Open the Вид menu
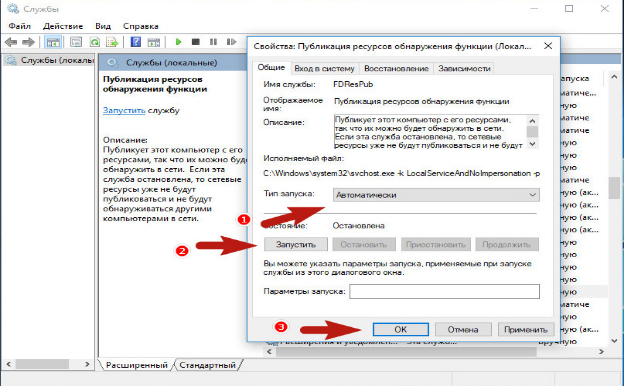The width and height of the screenshot is (624, 386). tap(103, 26)
